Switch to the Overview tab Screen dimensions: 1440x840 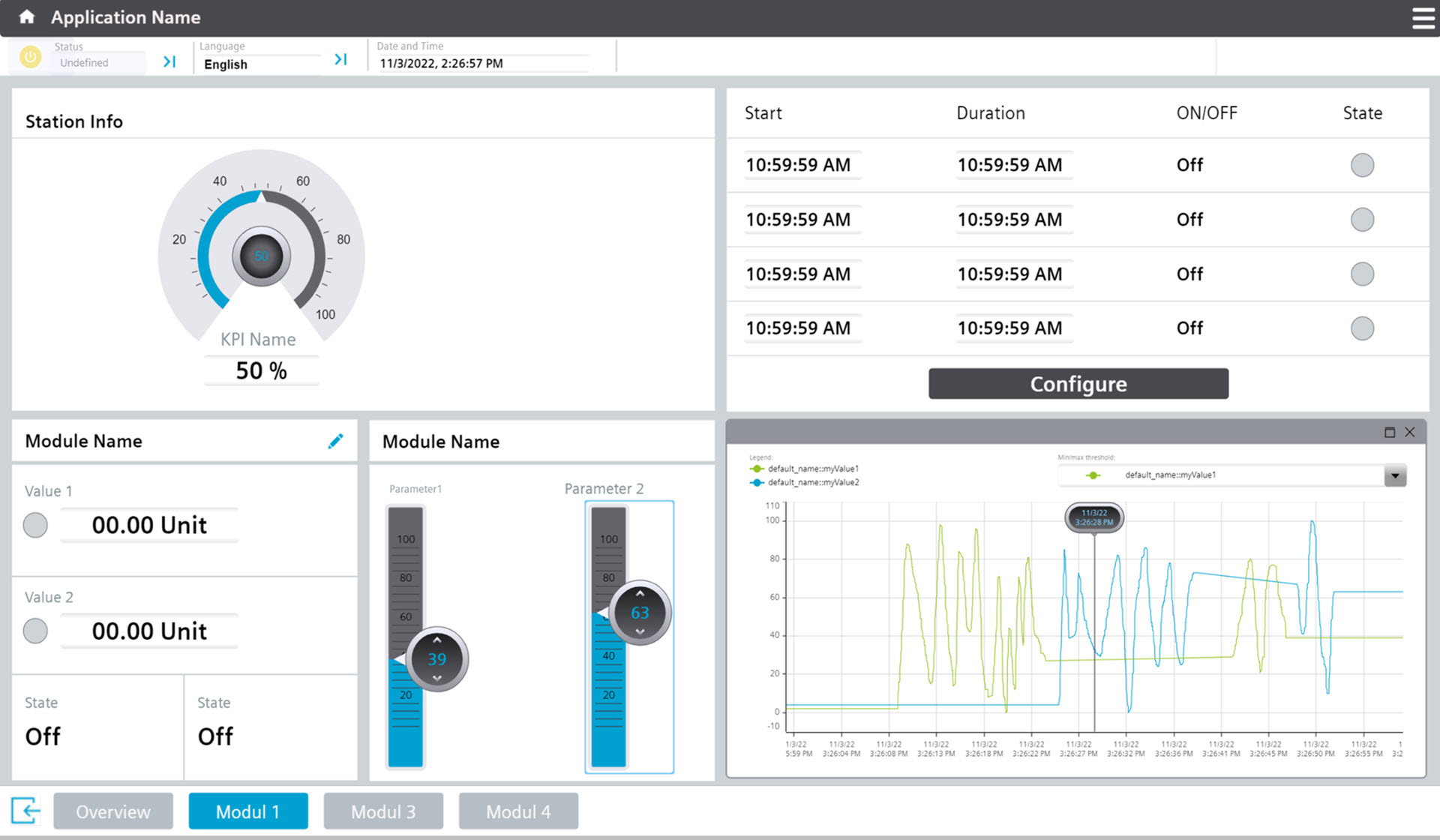click(x=112, y=811)
